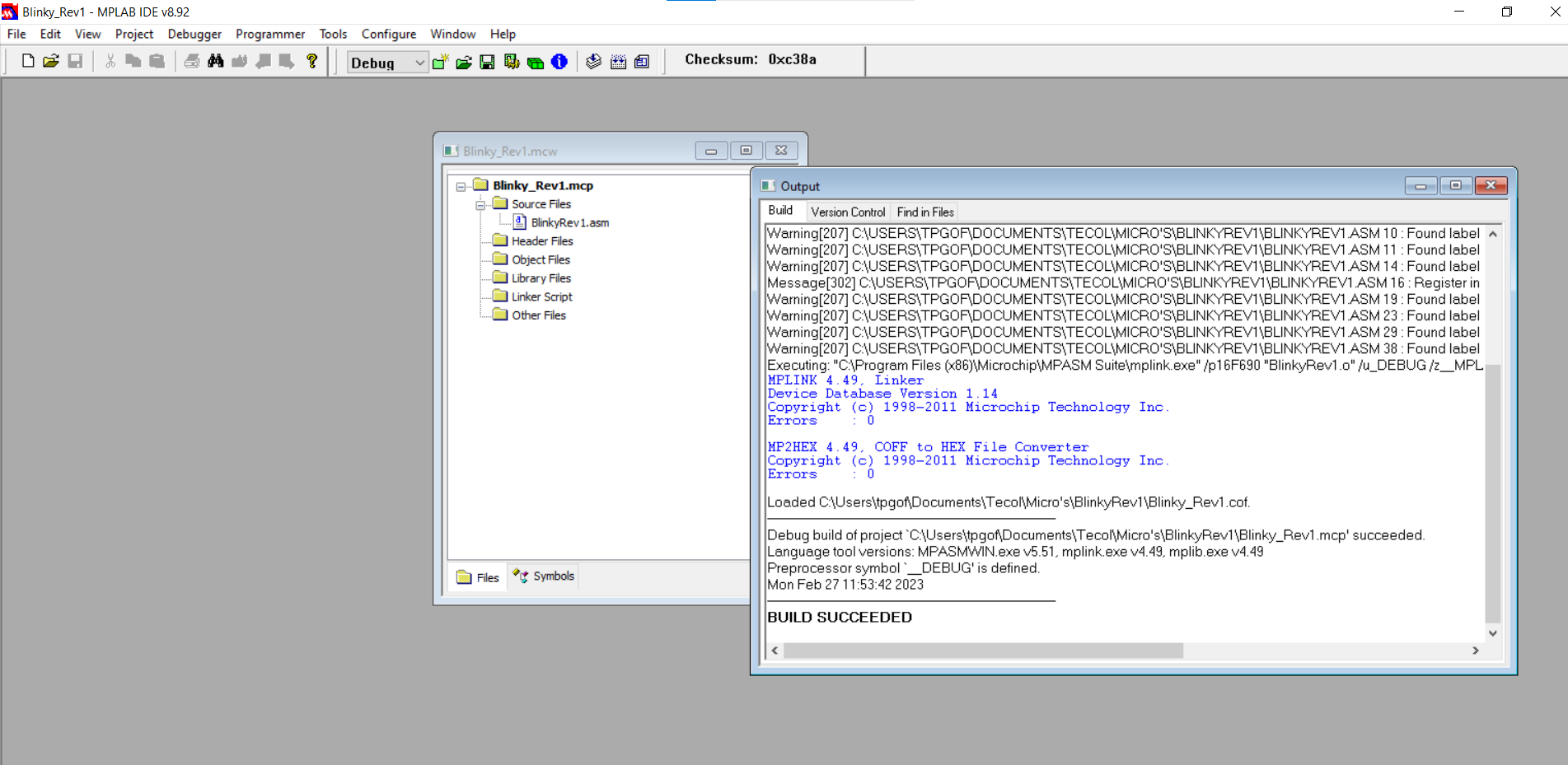Image resolution: width=1568 pixels, height=765 pixels.
Task: Click the Print toolbar icon
Action: 190,60
